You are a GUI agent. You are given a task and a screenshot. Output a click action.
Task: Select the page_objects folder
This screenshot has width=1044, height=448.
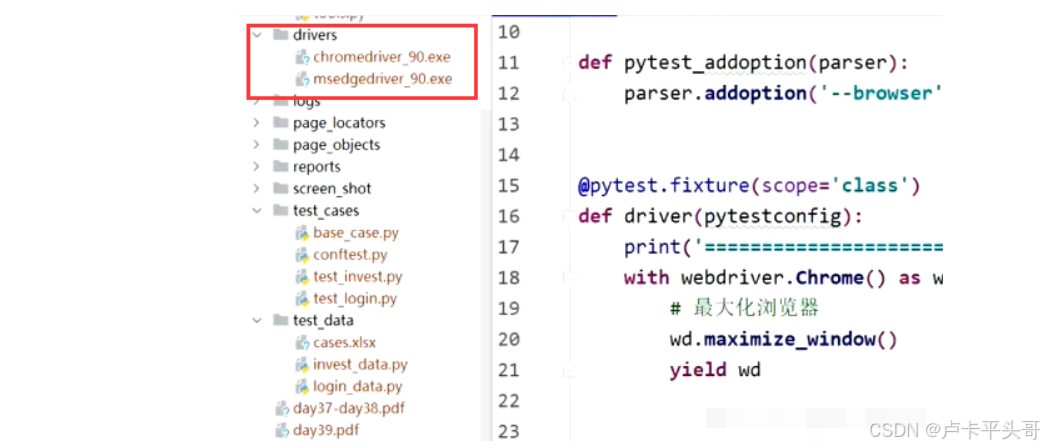coord(336,145)
